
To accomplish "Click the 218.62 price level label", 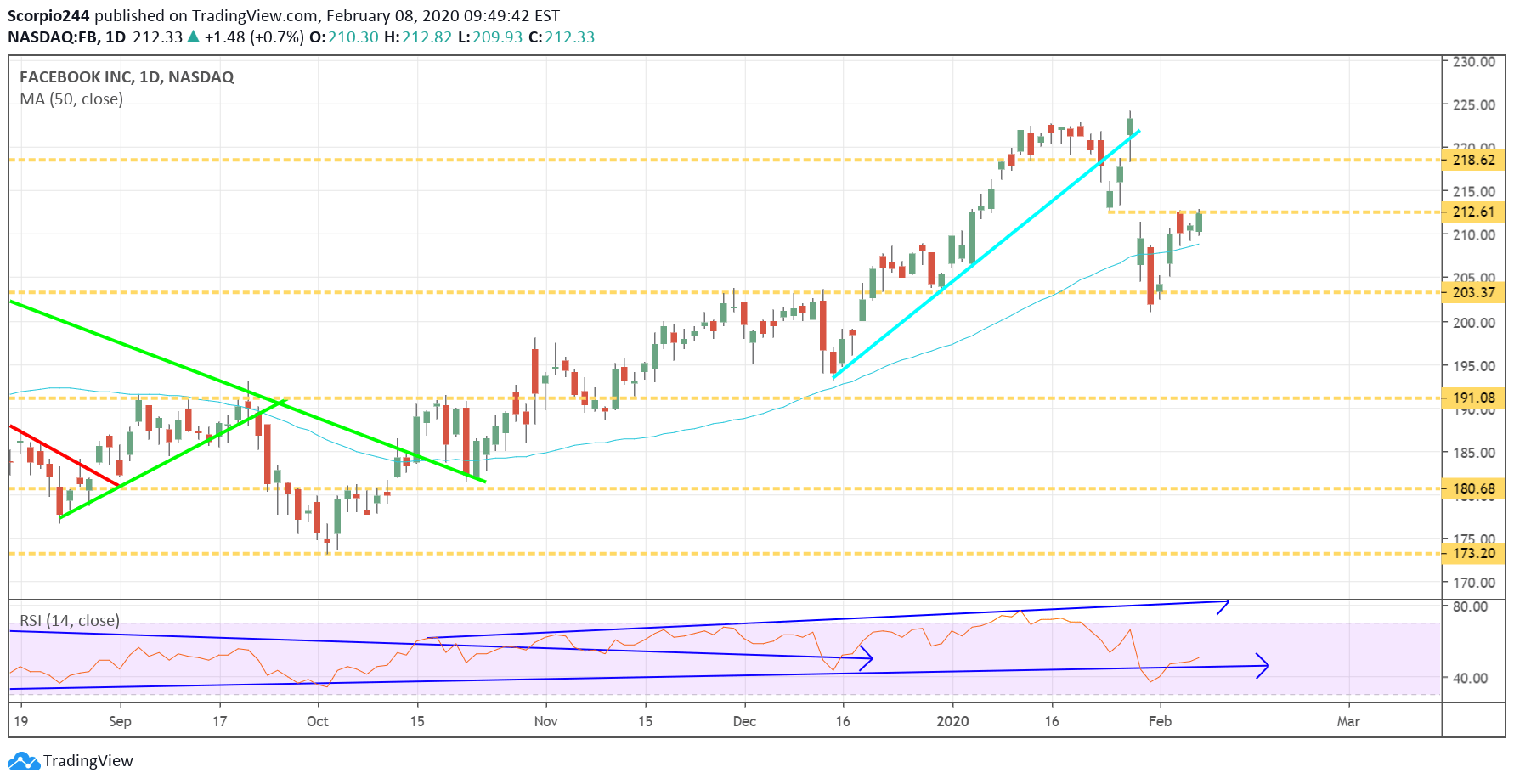I will (x=1474, y=160).
